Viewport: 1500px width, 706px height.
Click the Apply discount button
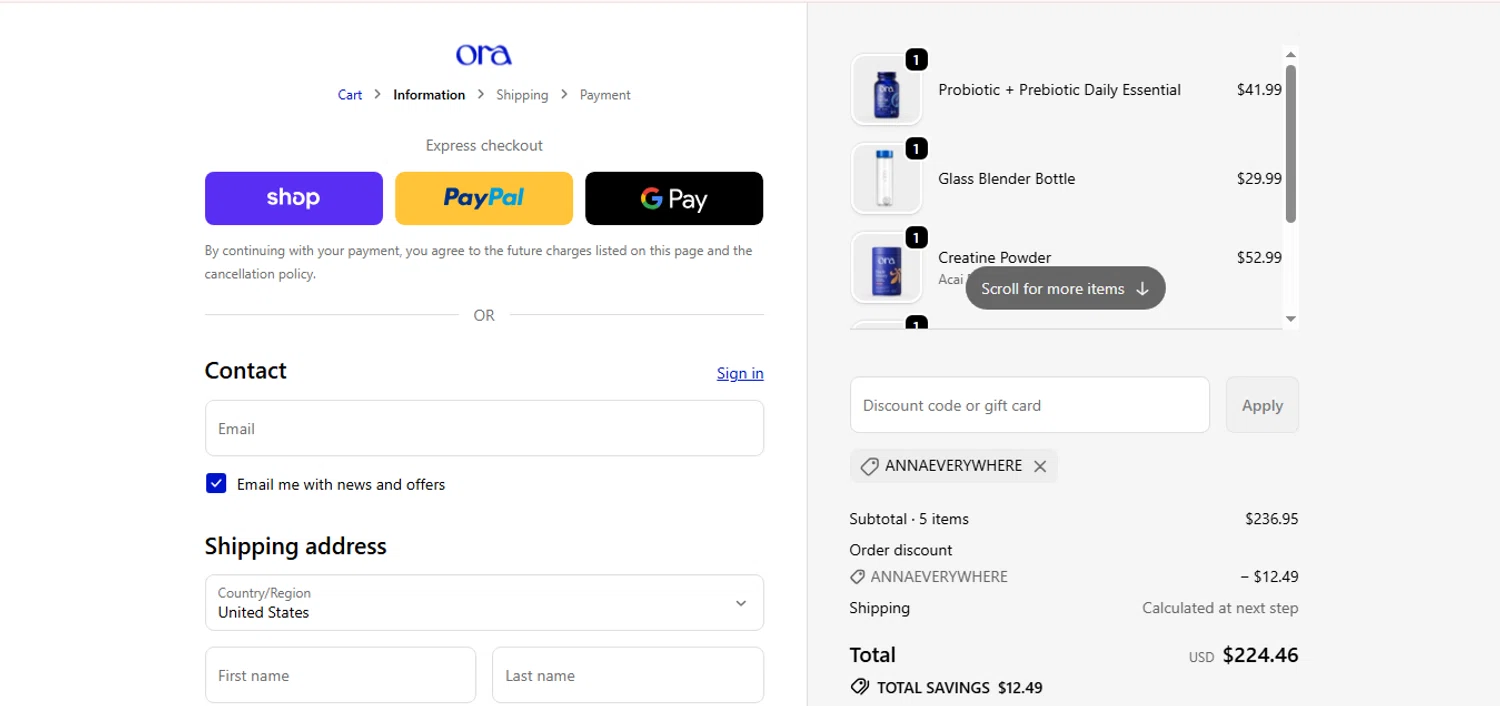(x=1262, y=405)
